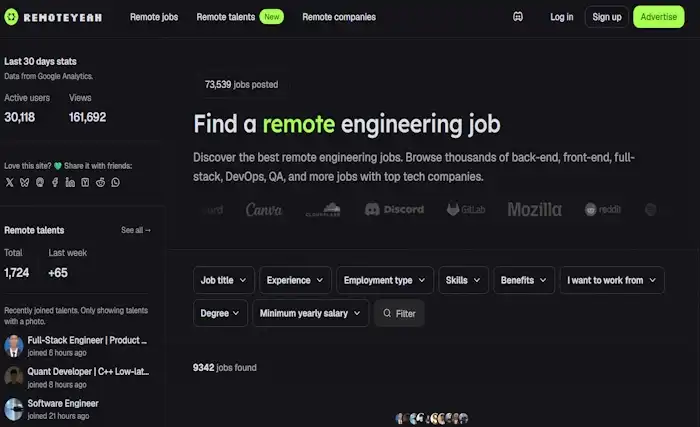Image resolution: width=700 pixels, height=427 pixels.
Task: Open the Software Engineer talent profile
Action: [63, 403]
